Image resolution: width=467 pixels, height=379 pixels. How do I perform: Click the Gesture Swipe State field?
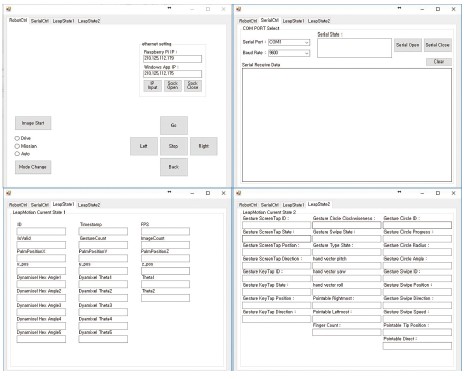coord(347,239)
